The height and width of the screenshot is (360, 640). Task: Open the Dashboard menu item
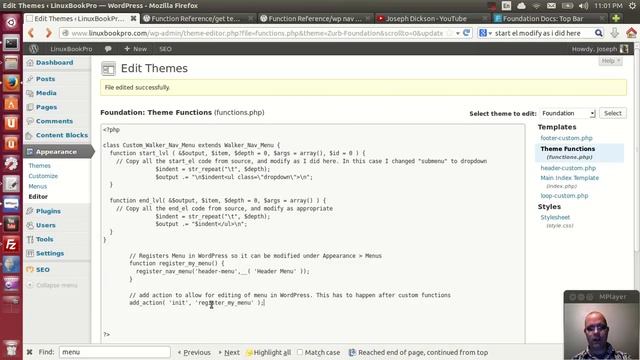[54, 62]
